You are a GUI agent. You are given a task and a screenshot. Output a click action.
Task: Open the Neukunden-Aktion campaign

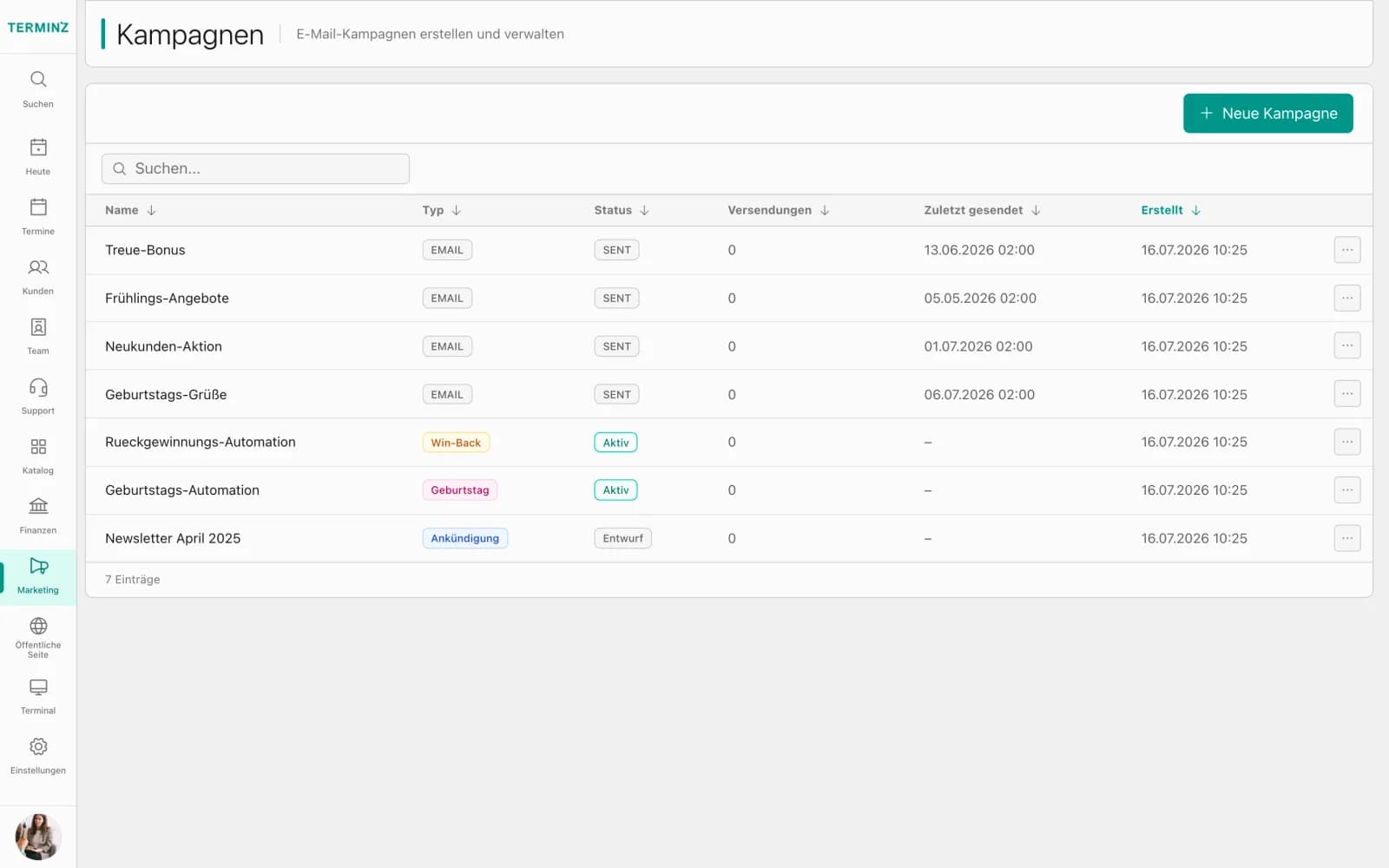pos(163,346)
